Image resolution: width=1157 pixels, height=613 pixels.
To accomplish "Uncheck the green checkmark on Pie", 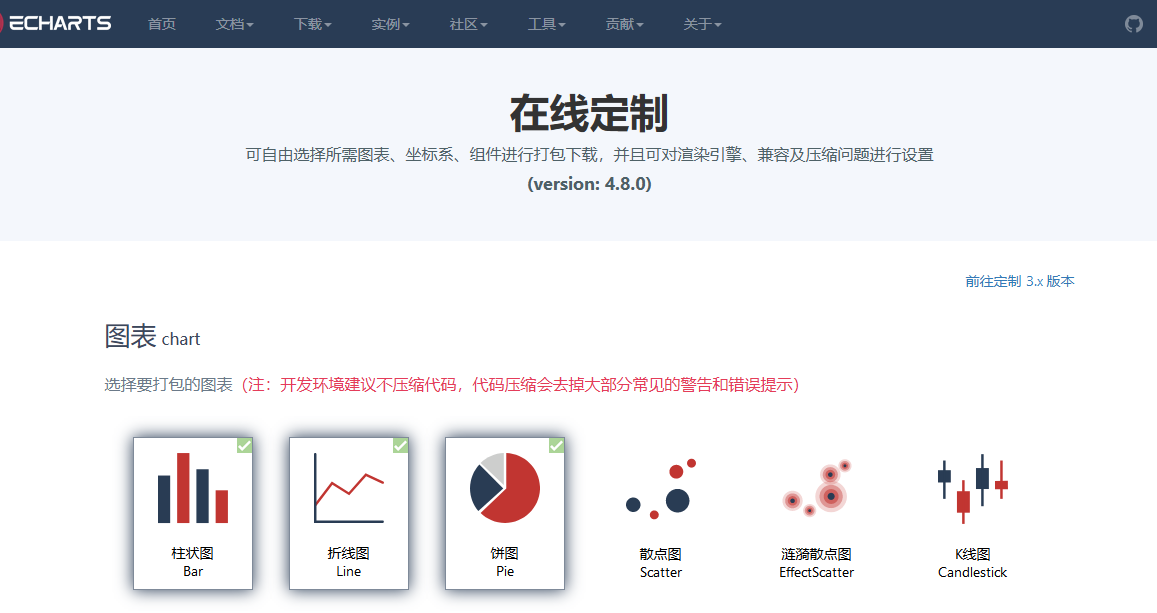I will point(556,445).
